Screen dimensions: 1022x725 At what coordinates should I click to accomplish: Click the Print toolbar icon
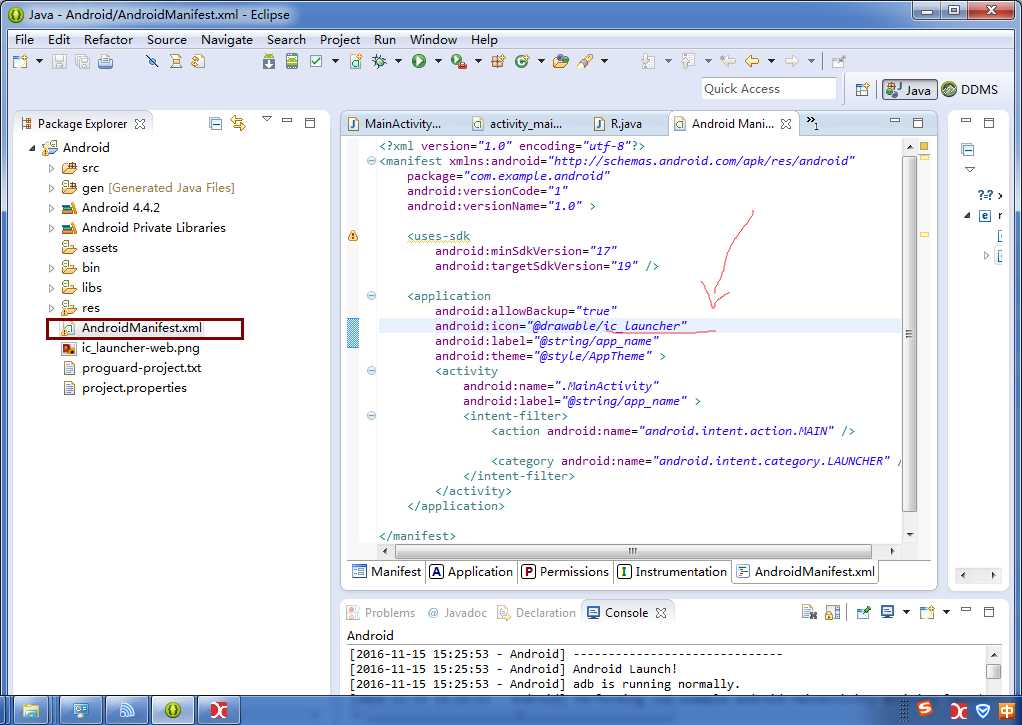pyautogui.click(x=106, y=62)
